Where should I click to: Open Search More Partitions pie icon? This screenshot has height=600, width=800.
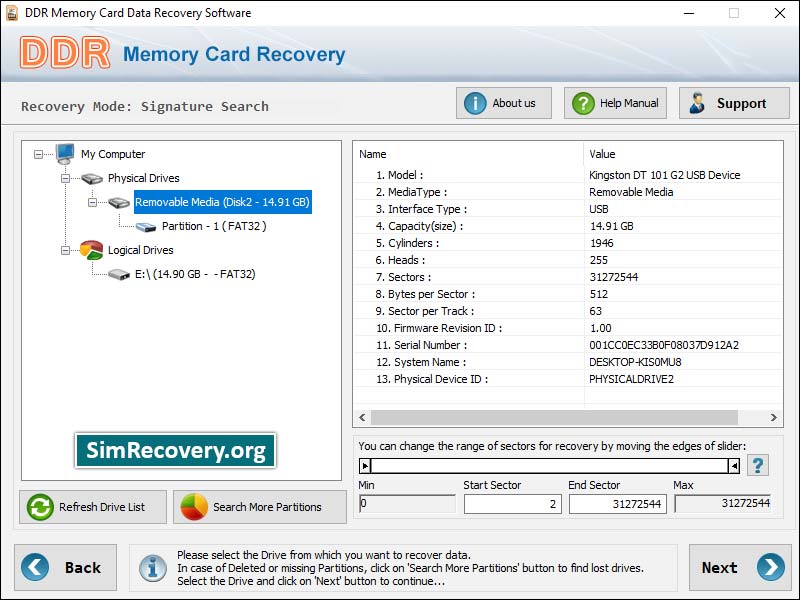point(196,507)
